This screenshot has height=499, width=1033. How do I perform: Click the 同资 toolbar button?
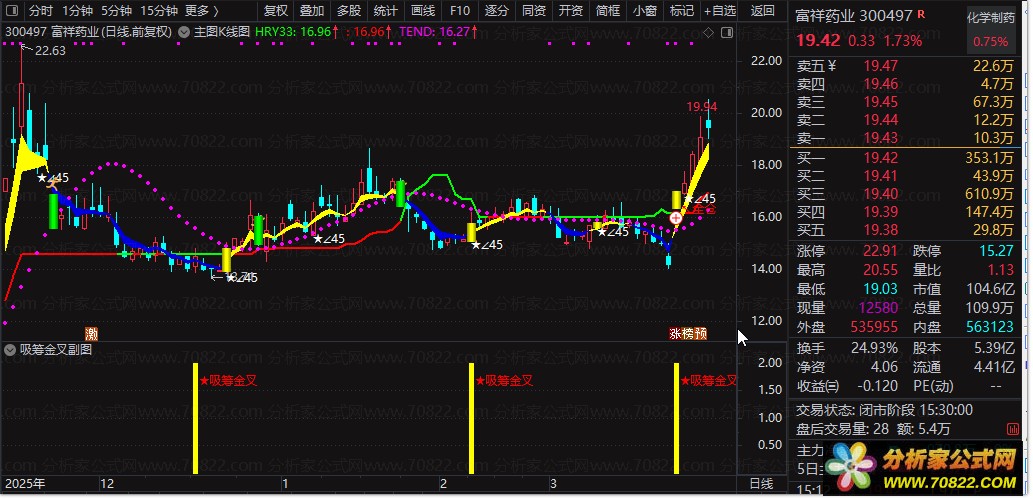pyautogui.click(x=534, y=11)
